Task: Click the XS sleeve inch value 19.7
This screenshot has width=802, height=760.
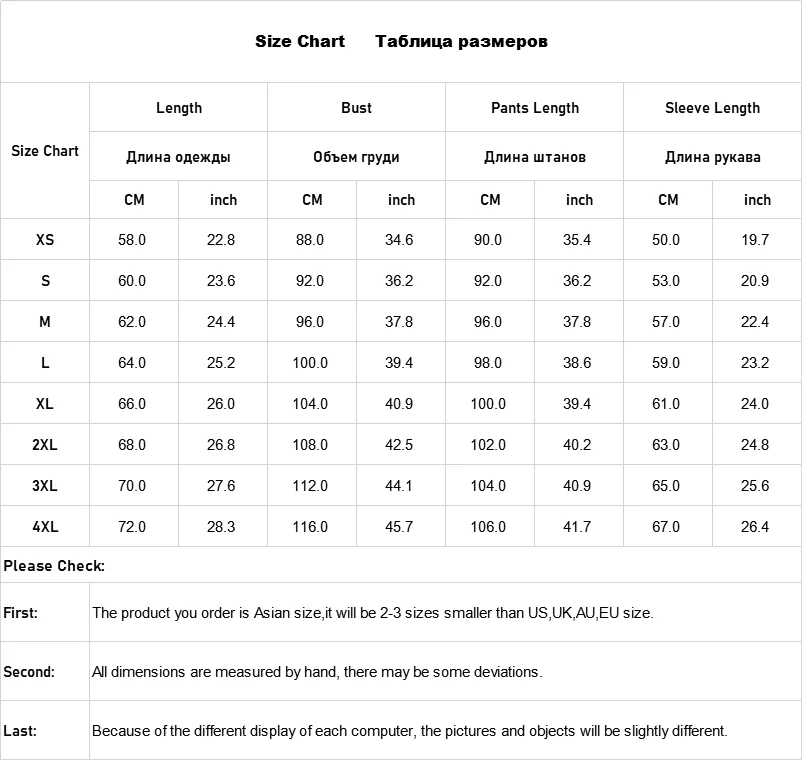Action: pyautogui.click(x=755, y=240)
